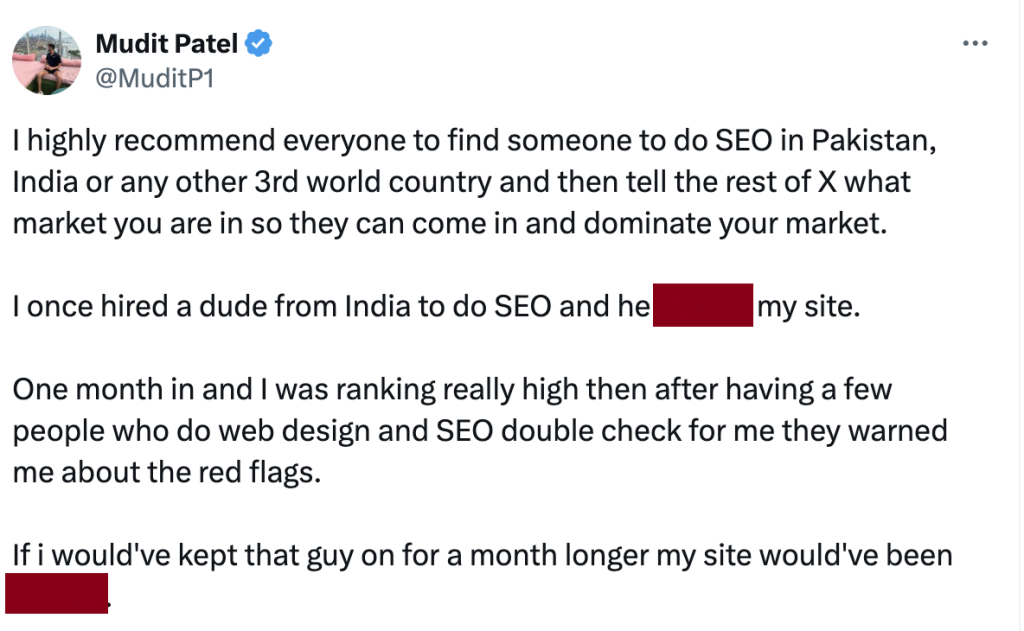This screenshot has height=631, width=1024.
Task: Select the verified checkmark beside Mudit Patel
Action: pos(257,43)
